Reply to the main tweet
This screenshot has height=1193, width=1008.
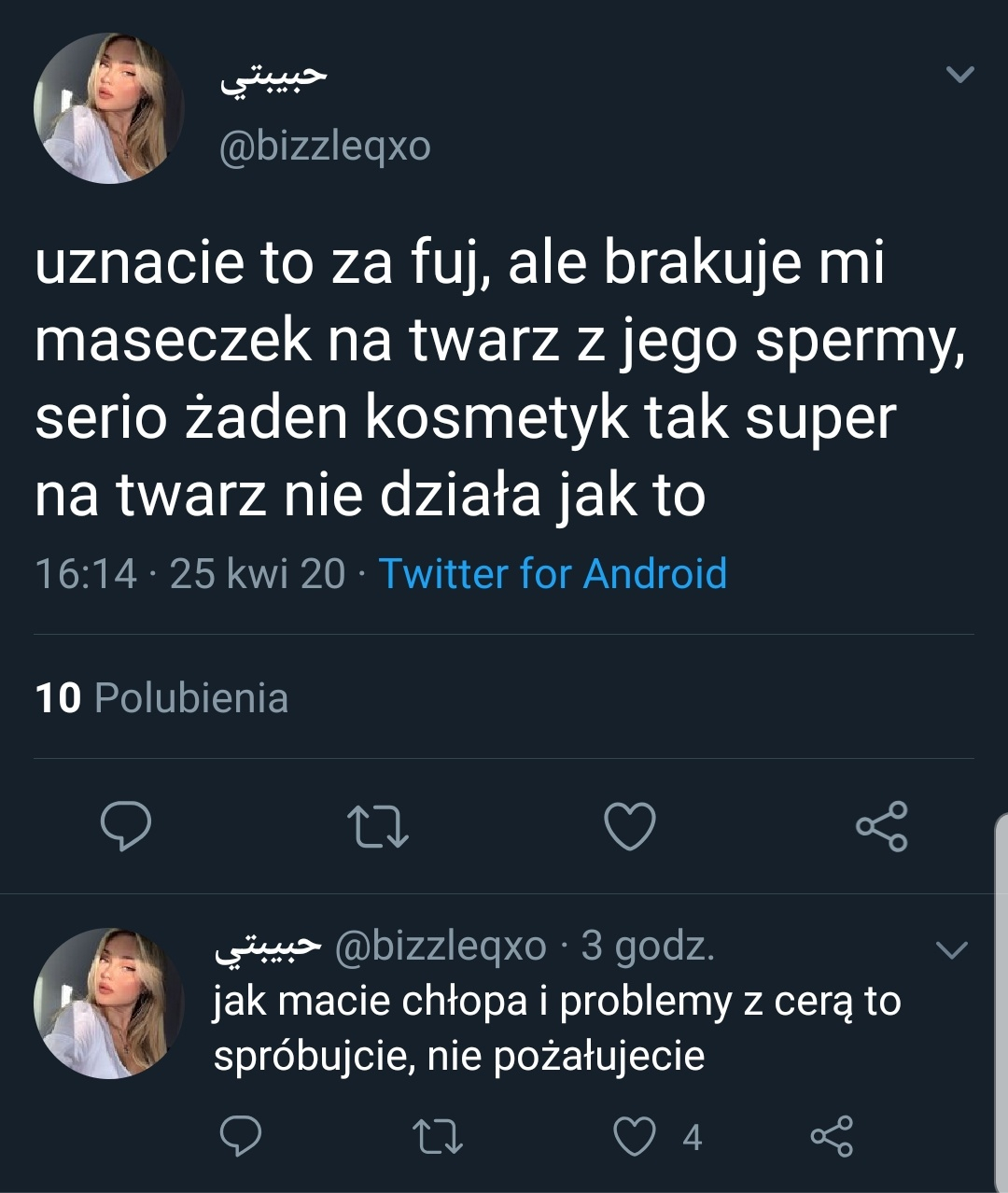click(x=126, y=826)
